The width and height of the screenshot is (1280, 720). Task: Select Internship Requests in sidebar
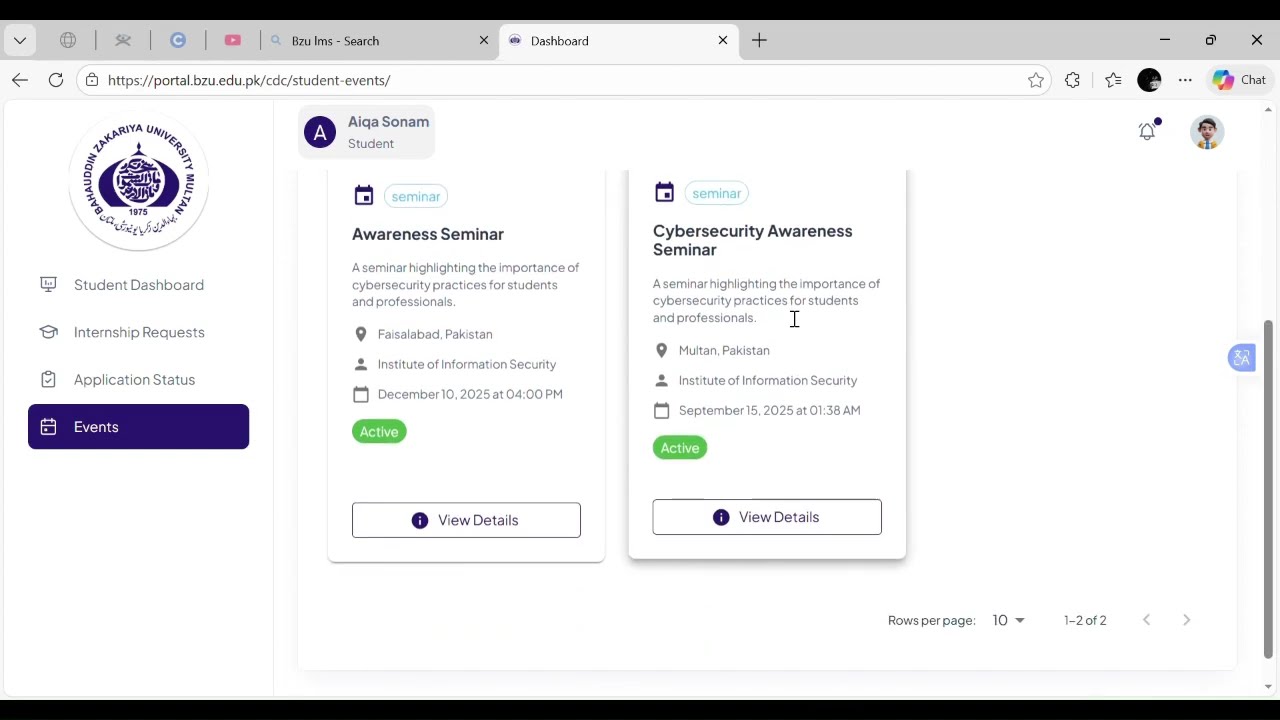[138, 332]
